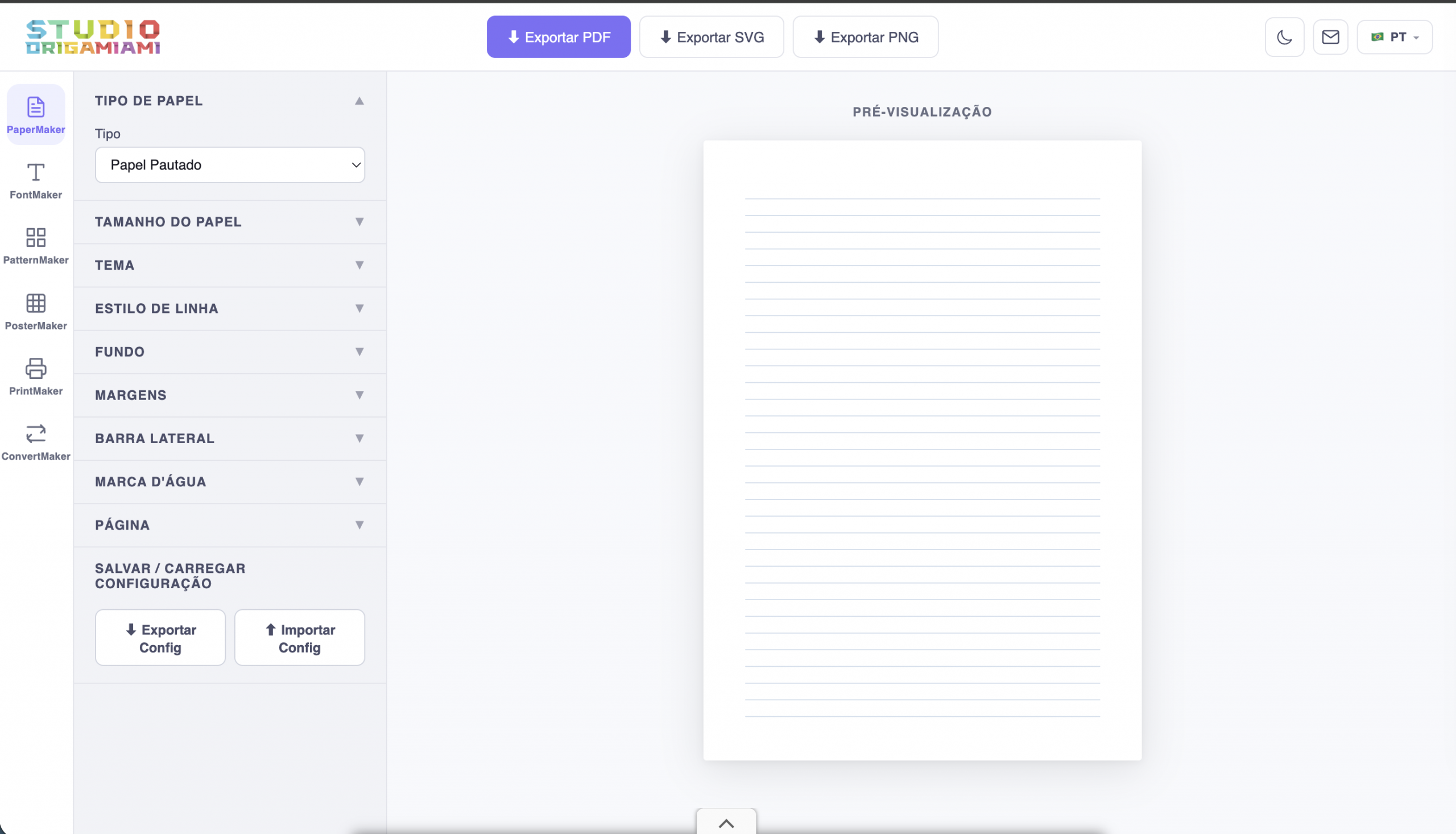This screenshot has height=834, width=1456.
Task: Open the PatternMaker tool
Action: click(35, 245)
